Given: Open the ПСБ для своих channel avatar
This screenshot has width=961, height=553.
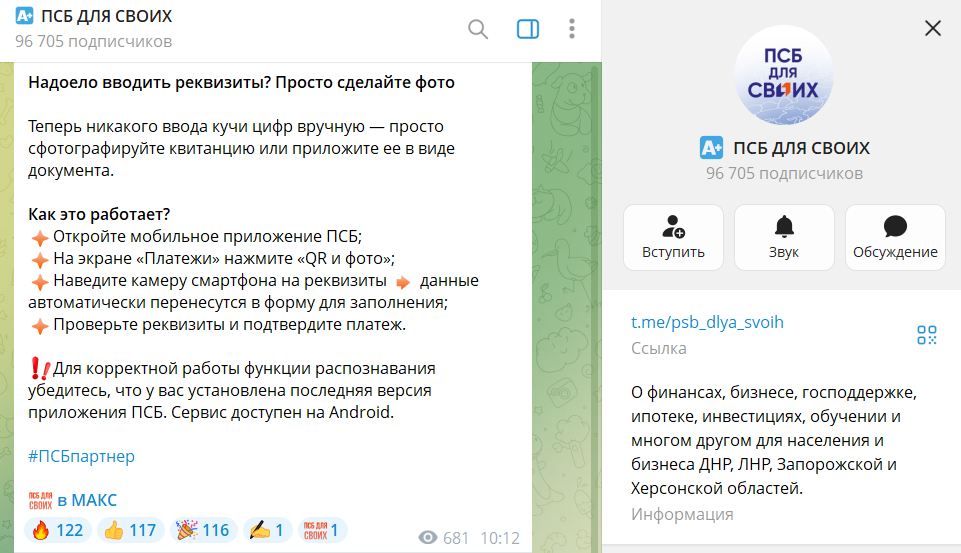Looking at the screenshot, I should 784,75.
